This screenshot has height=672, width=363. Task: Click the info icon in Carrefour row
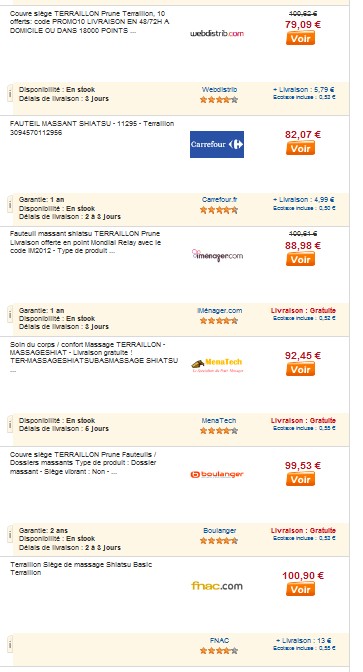tap(10, 205)
